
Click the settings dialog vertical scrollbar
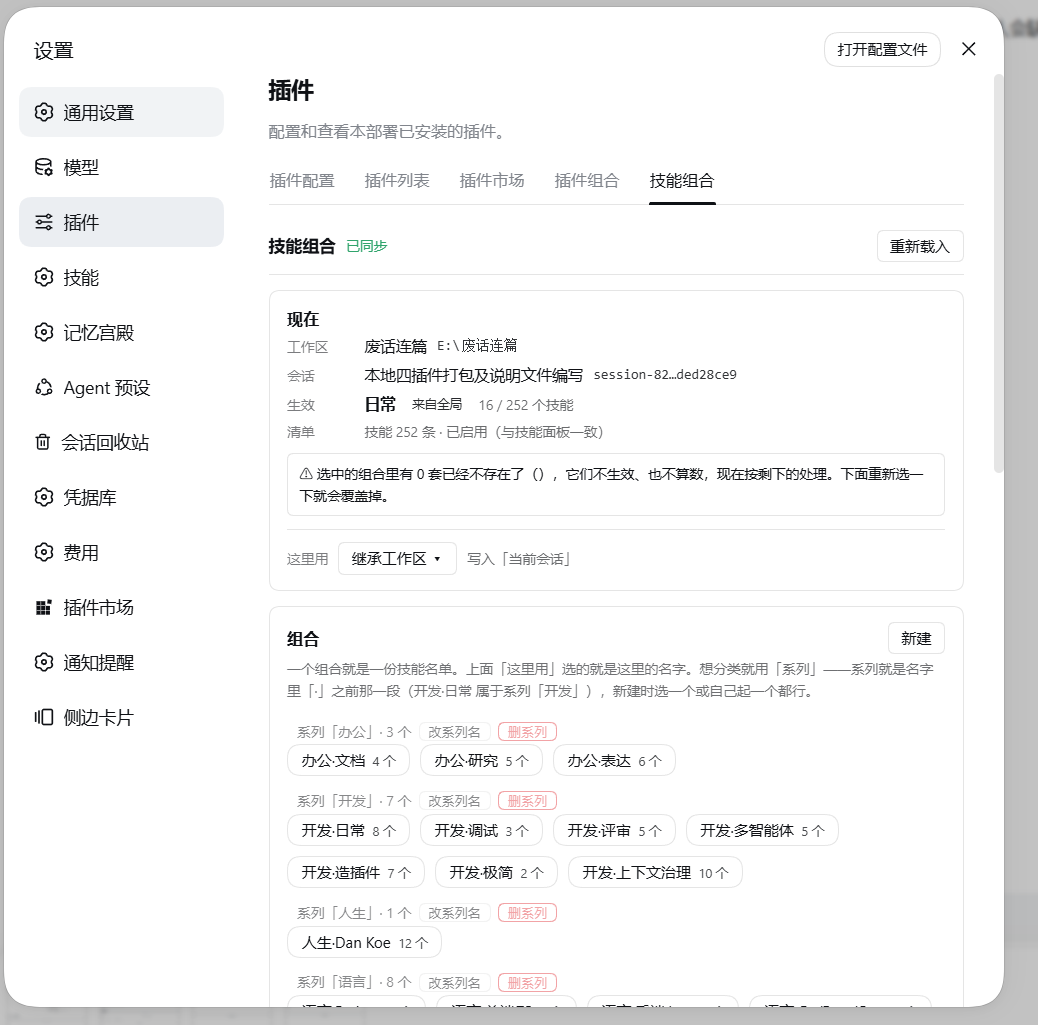998,273
